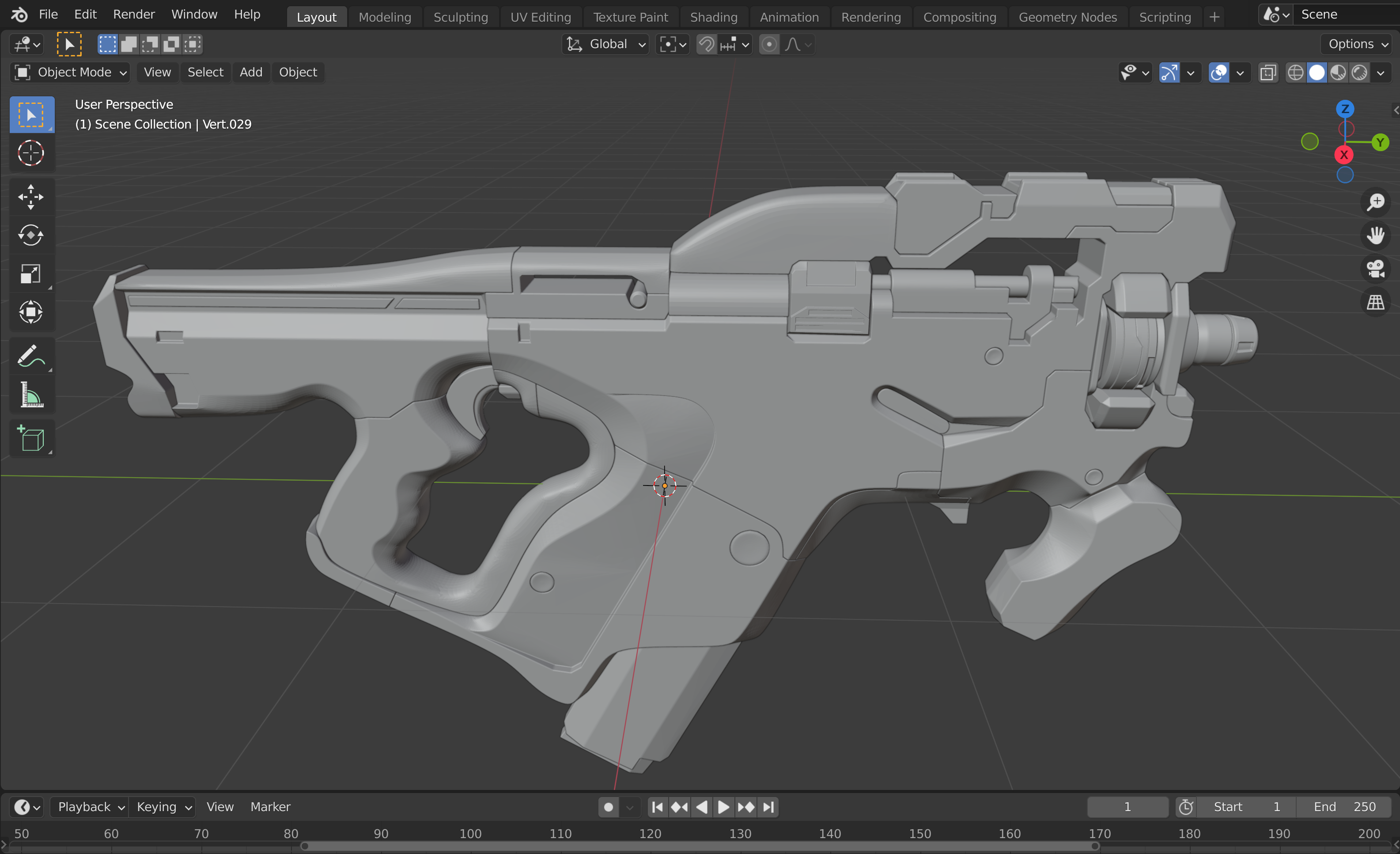Screen dimensions: 1400x854
Task: Toggle proportional editing
Action: click(769, 44)
